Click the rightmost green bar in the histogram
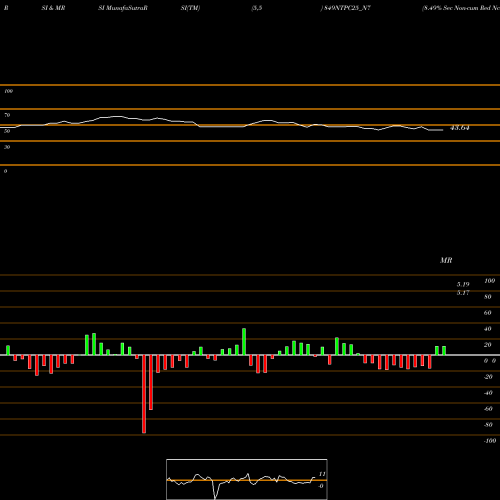 tap(444, 351)
